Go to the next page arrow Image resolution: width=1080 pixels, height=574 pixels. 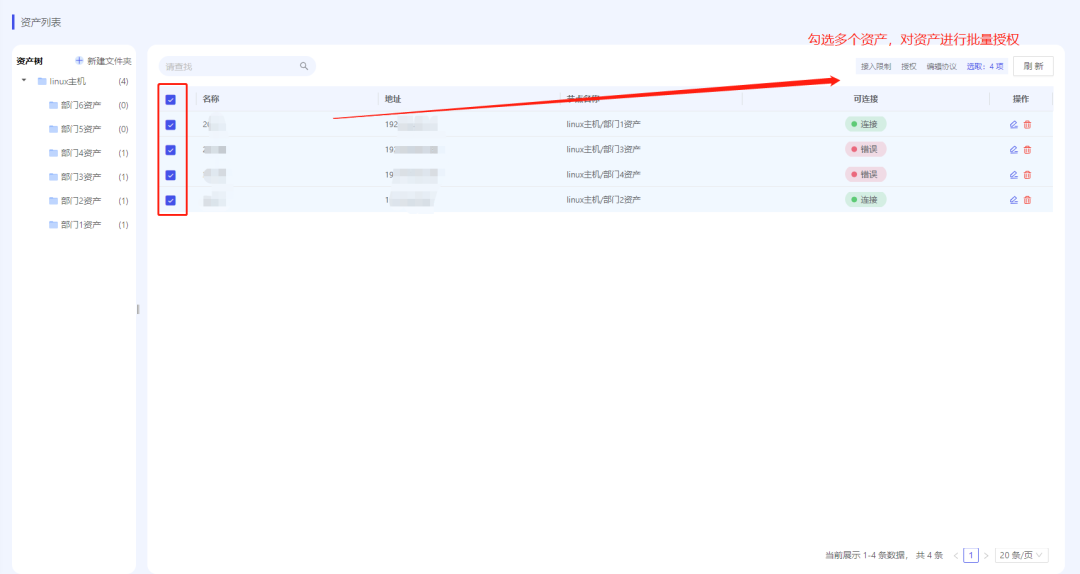pos(986,555)
